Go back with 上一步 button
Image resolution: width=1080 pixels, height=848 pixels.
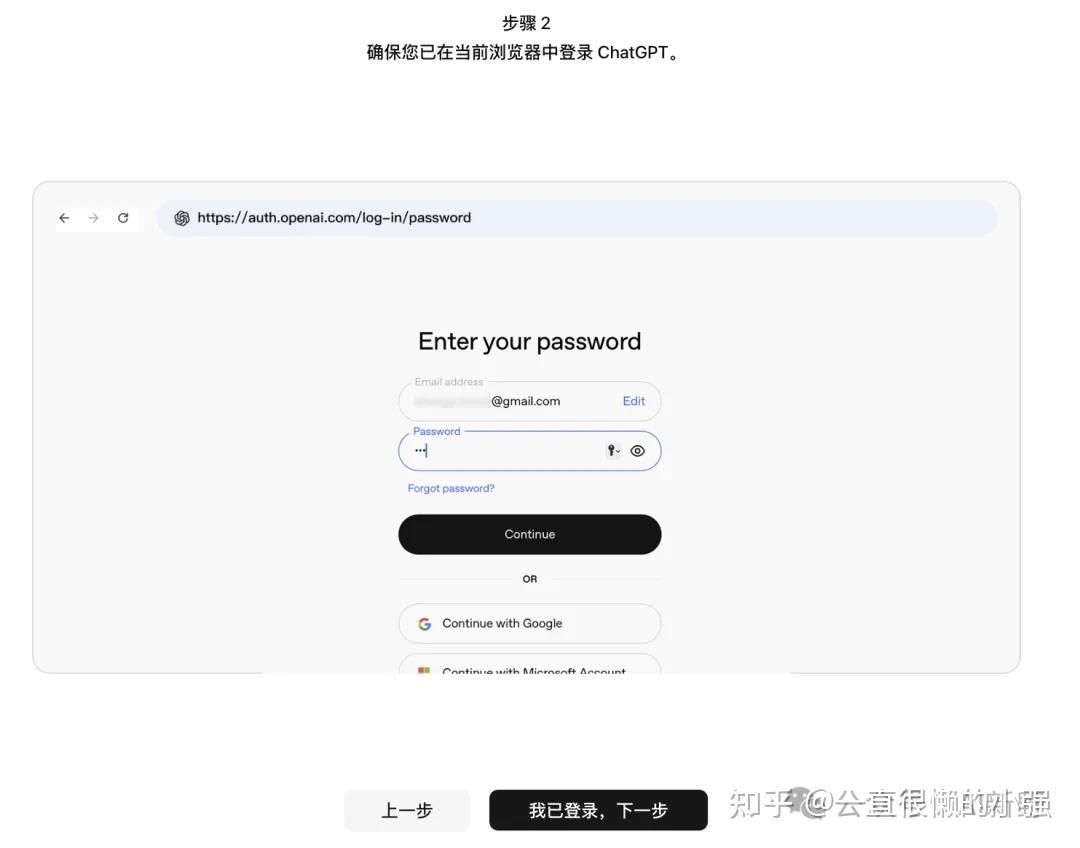tap(407, 810)
